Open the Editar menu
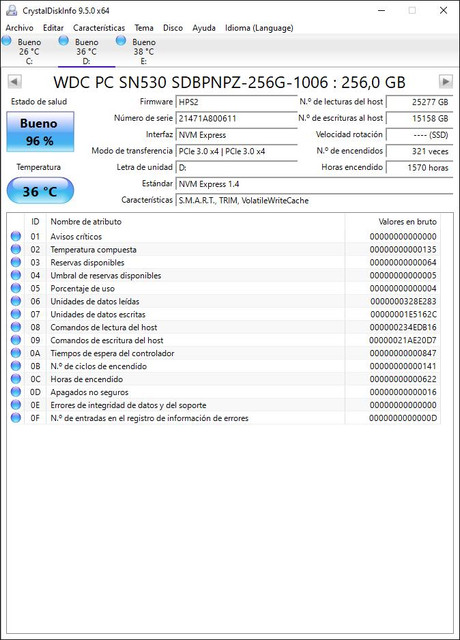This screenshot has width=460, height=640. click(53, 28)
